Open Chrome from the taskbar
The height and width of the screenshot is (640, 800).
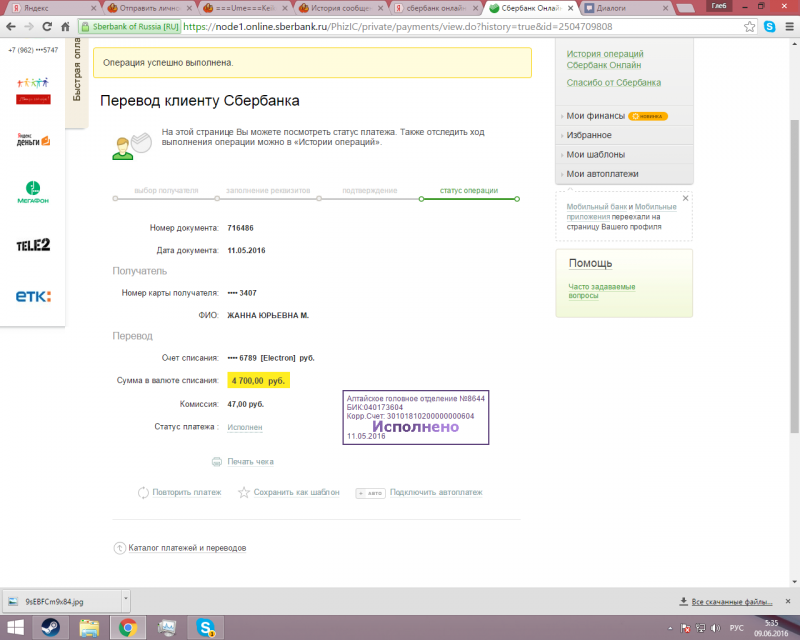pyautogui.click(x=128, y=628)
